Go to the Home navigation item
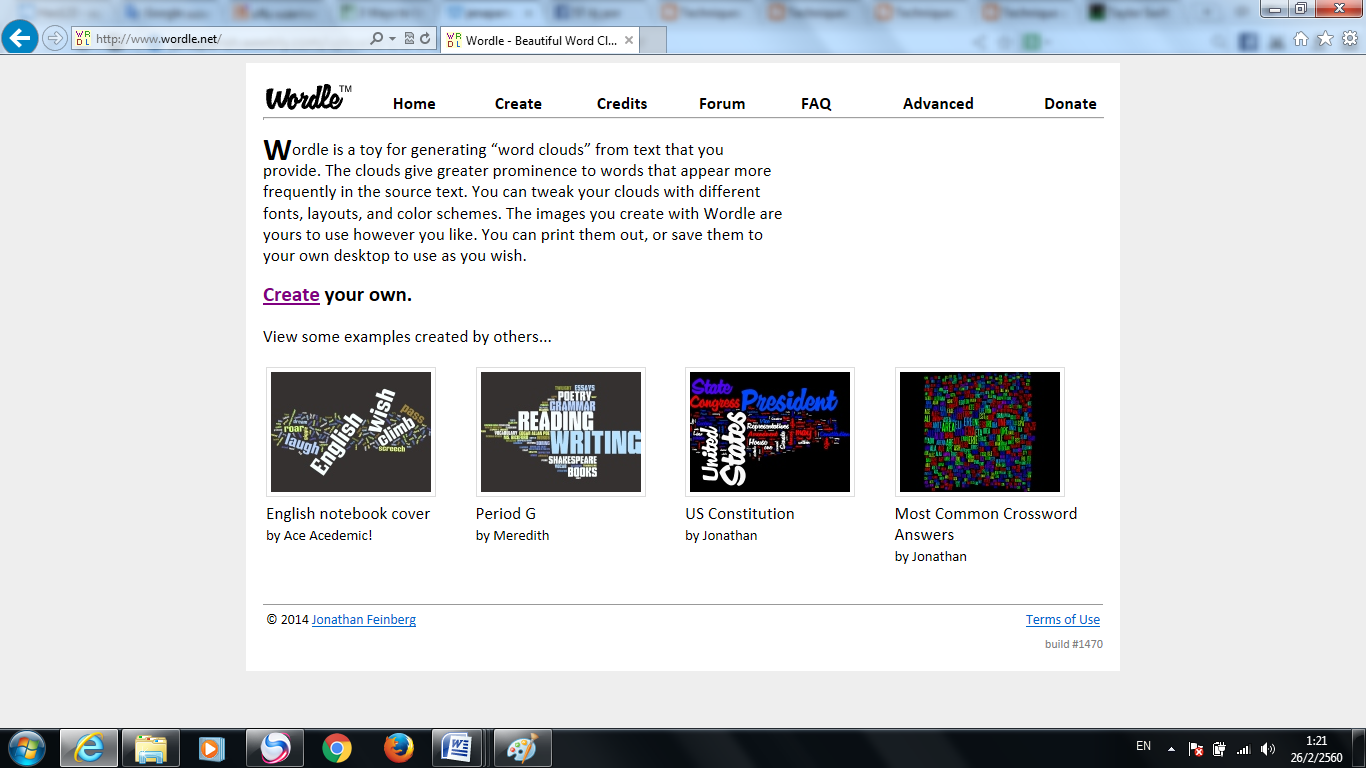The height and width of the screenshot is (768, 1366). point(414,104)
